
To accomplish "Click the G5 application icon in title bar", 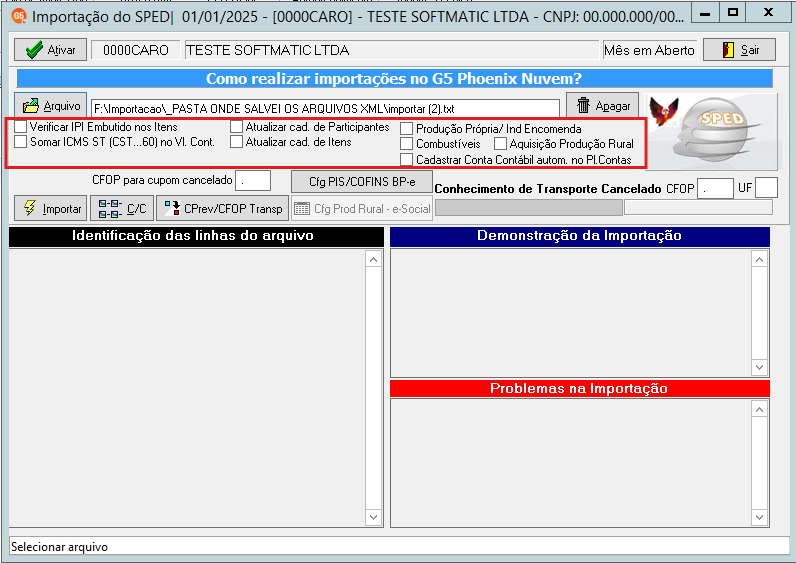I will (19, 16).
